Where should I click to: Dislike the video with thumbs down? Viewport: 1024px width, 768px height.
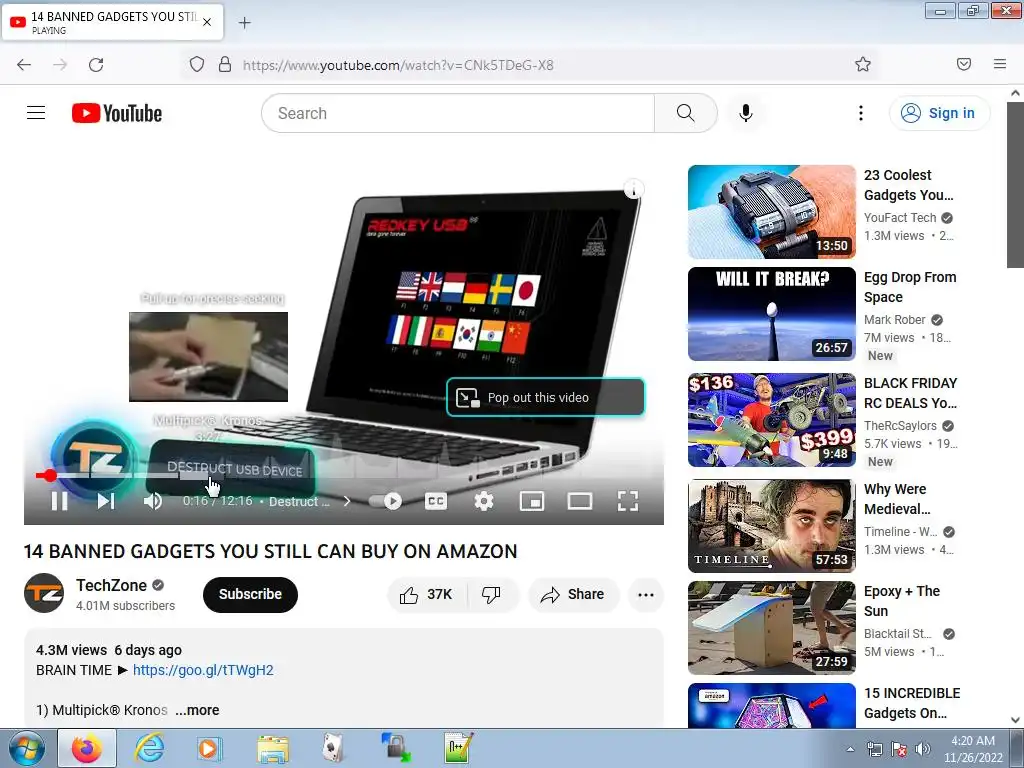492,594
